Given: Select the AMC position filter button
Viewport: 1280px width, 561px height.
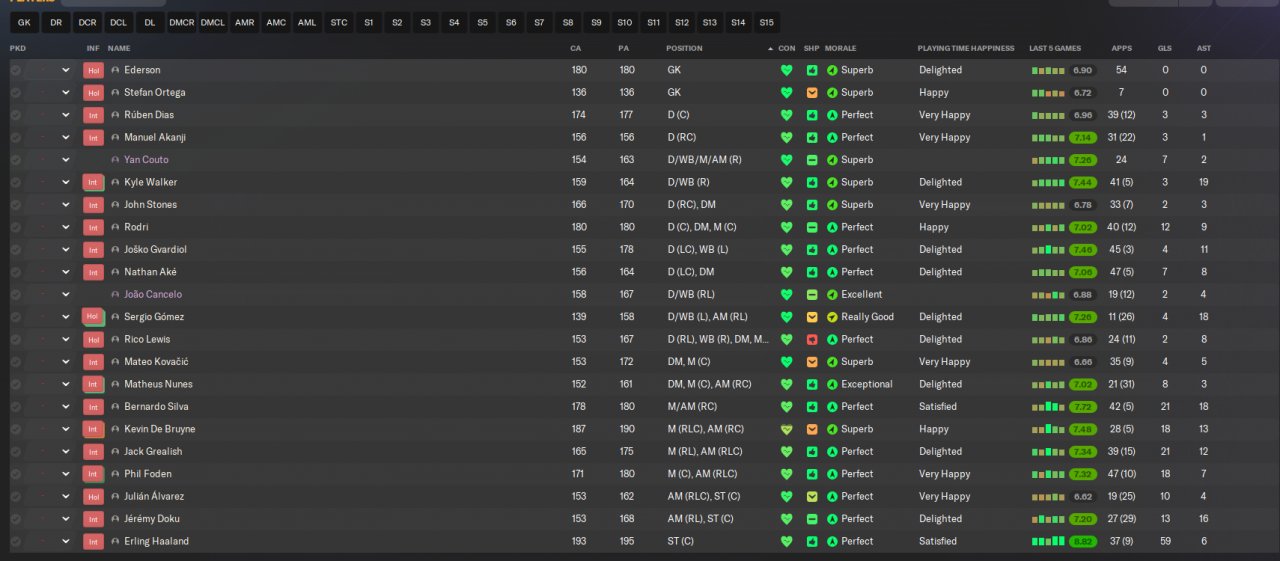Looking at the screenshot, I should pyautogui.click(x=276, y=22).
